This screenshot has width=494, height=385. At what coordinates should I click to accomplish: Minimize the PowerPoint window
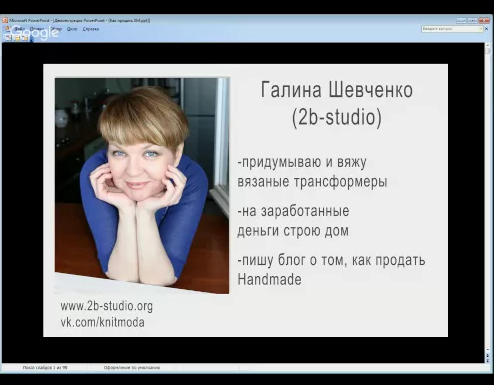coord(461,20)
